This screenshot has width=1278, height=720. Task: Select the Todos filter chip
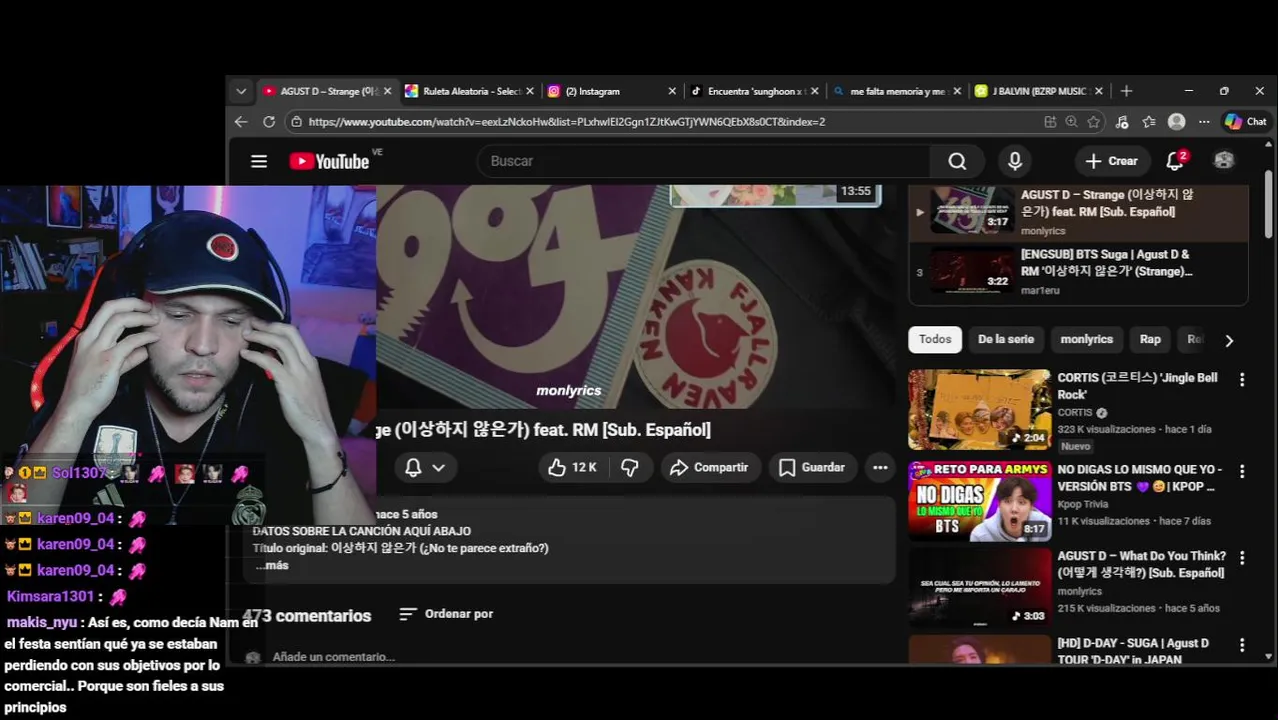(935, 339)
